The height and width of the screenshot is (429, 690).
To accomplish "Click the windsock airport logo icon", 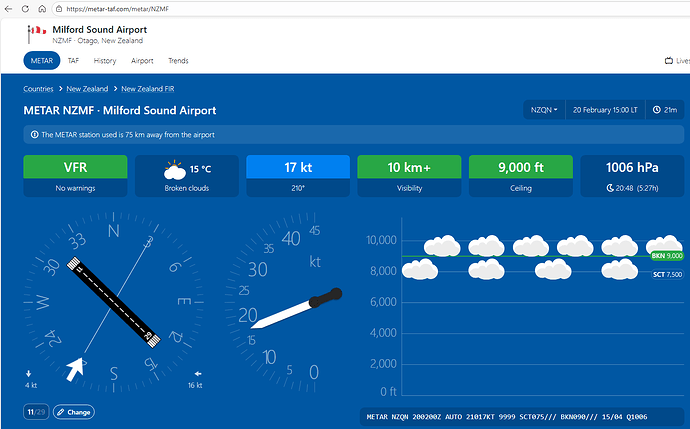I will (x=37, y=32).
